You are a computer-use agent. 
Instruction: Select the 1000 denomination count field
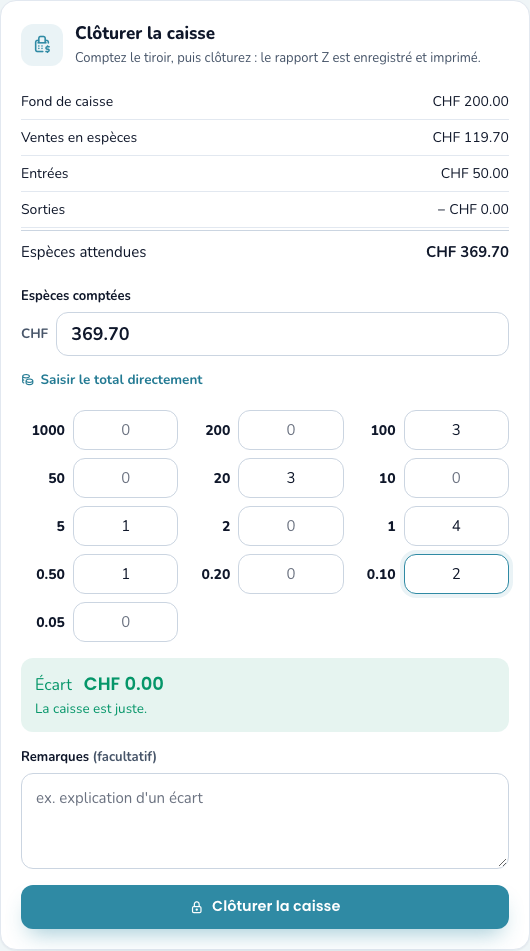tap(126, 430)
